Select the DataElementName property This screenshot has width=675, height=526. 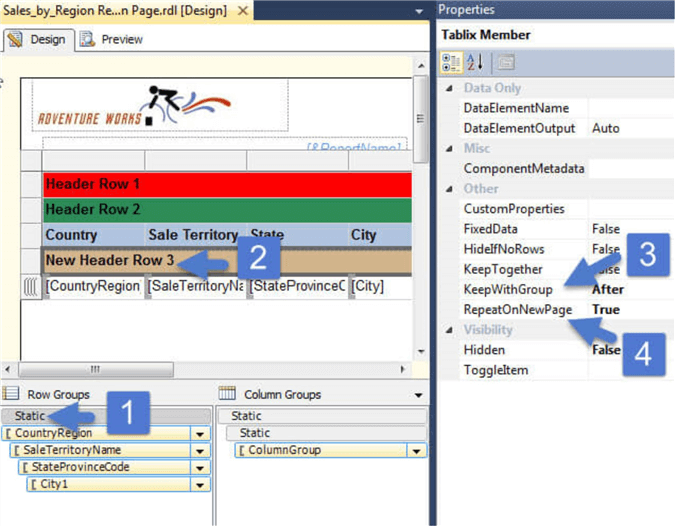[x=516, y=108]
